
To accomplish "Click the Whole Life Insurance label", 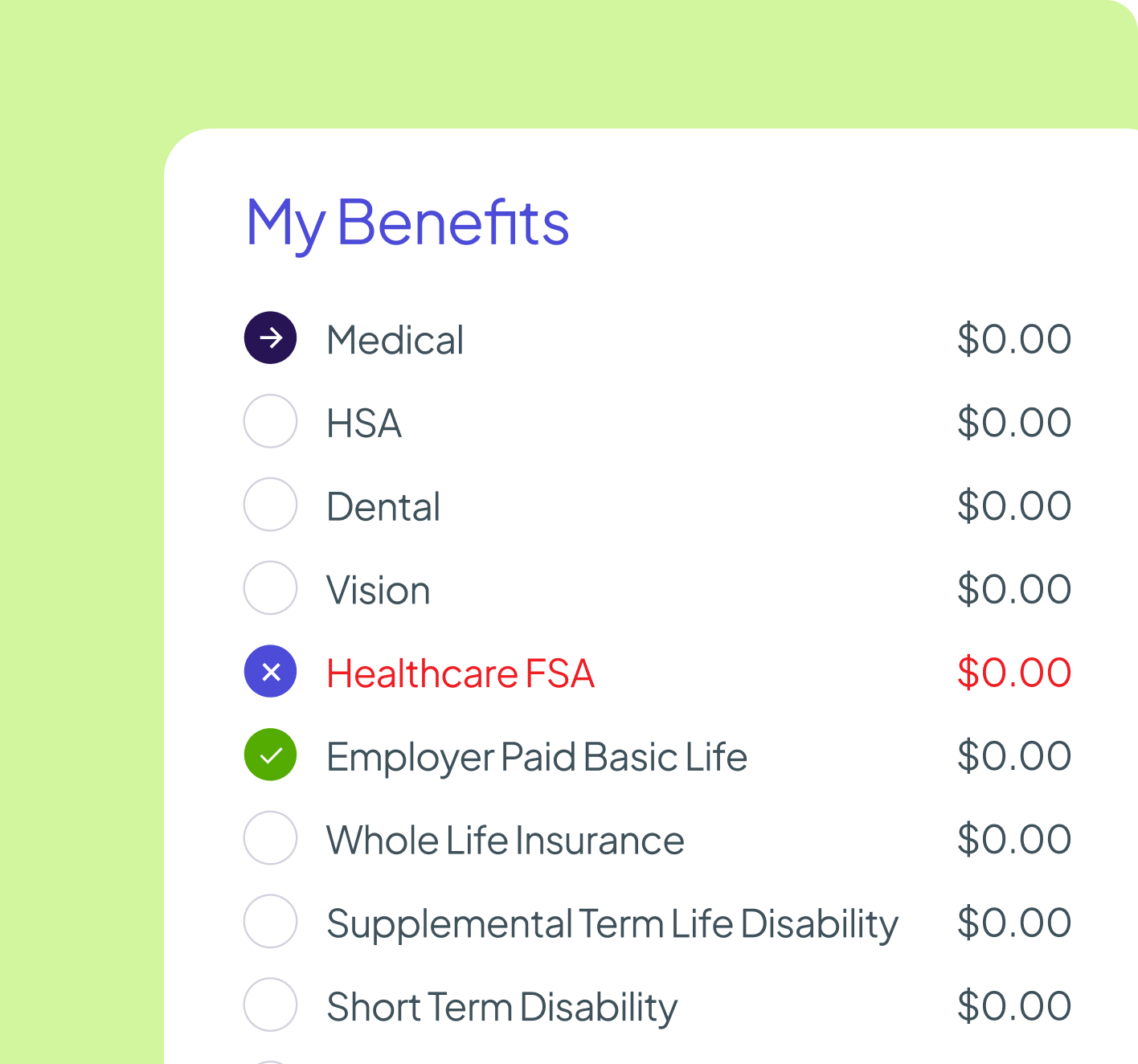I will pyautogui.click(x=505, y=841).
